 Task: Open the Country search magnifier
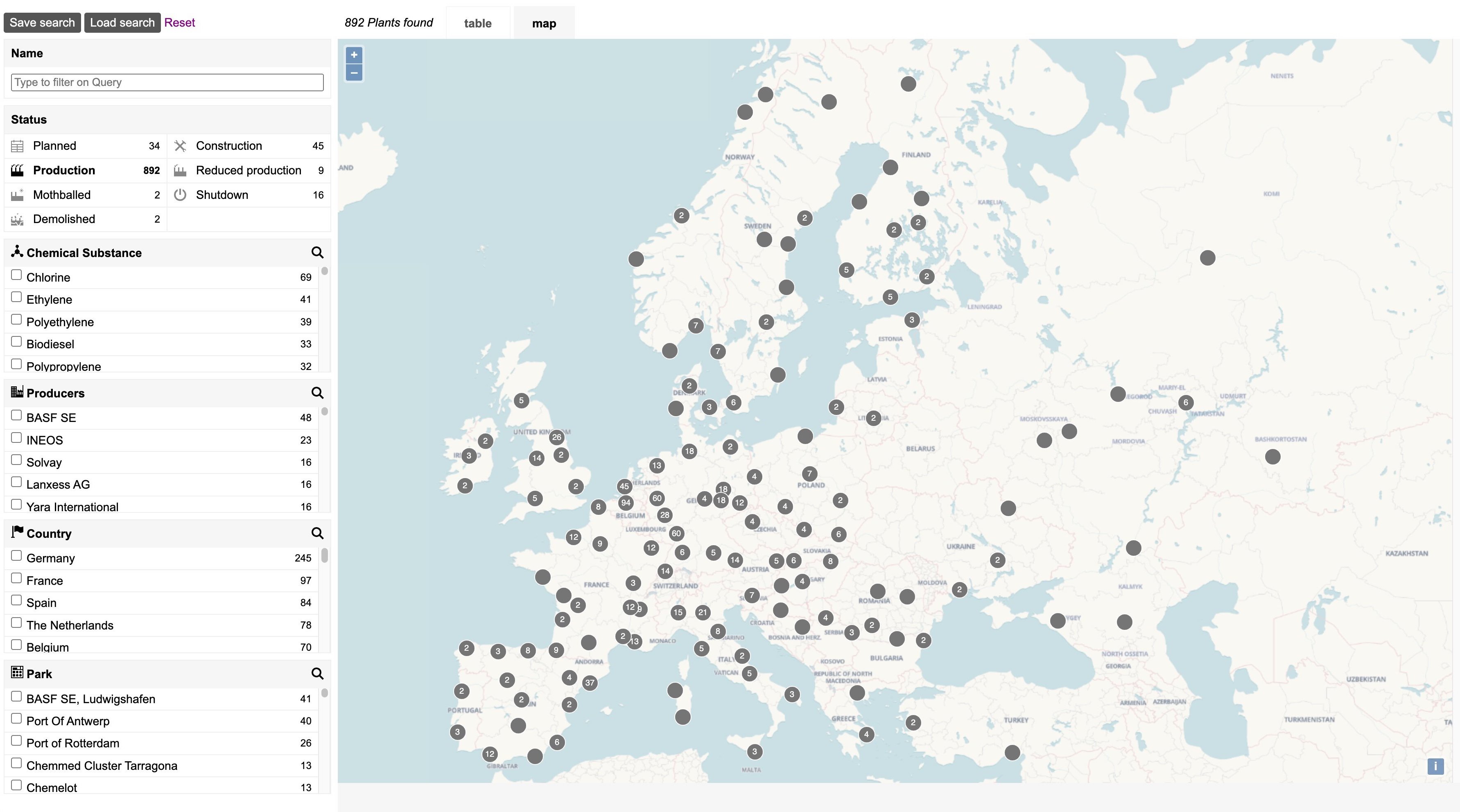[x=317, y=533]
